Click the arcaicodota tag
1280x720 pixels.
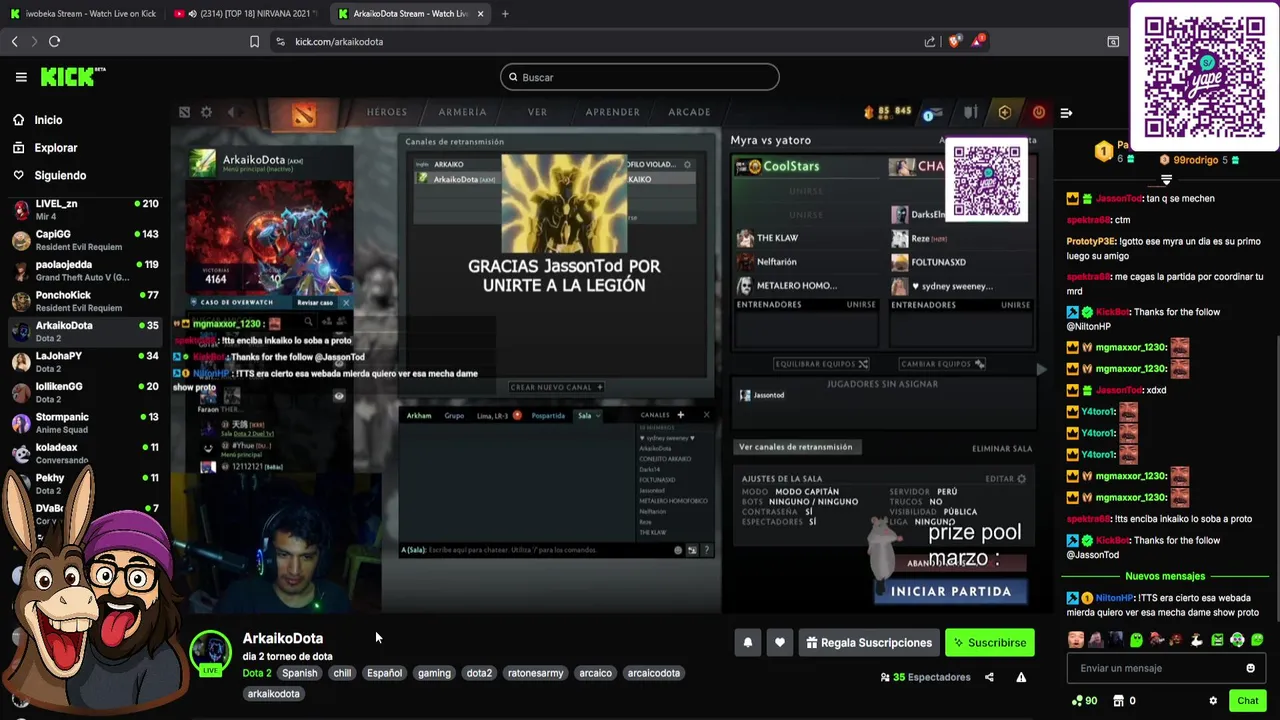coord(654,673)
